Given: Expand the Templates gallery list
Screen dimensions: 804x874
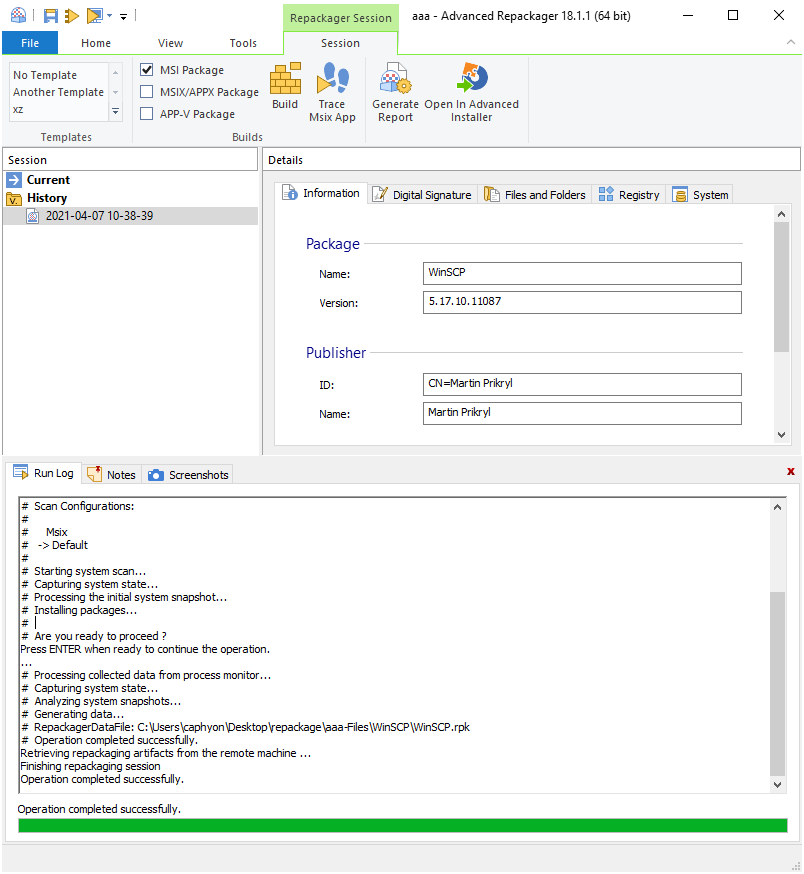Looking at the screenshot, I should pyautogui.click(x=115, y=111).
